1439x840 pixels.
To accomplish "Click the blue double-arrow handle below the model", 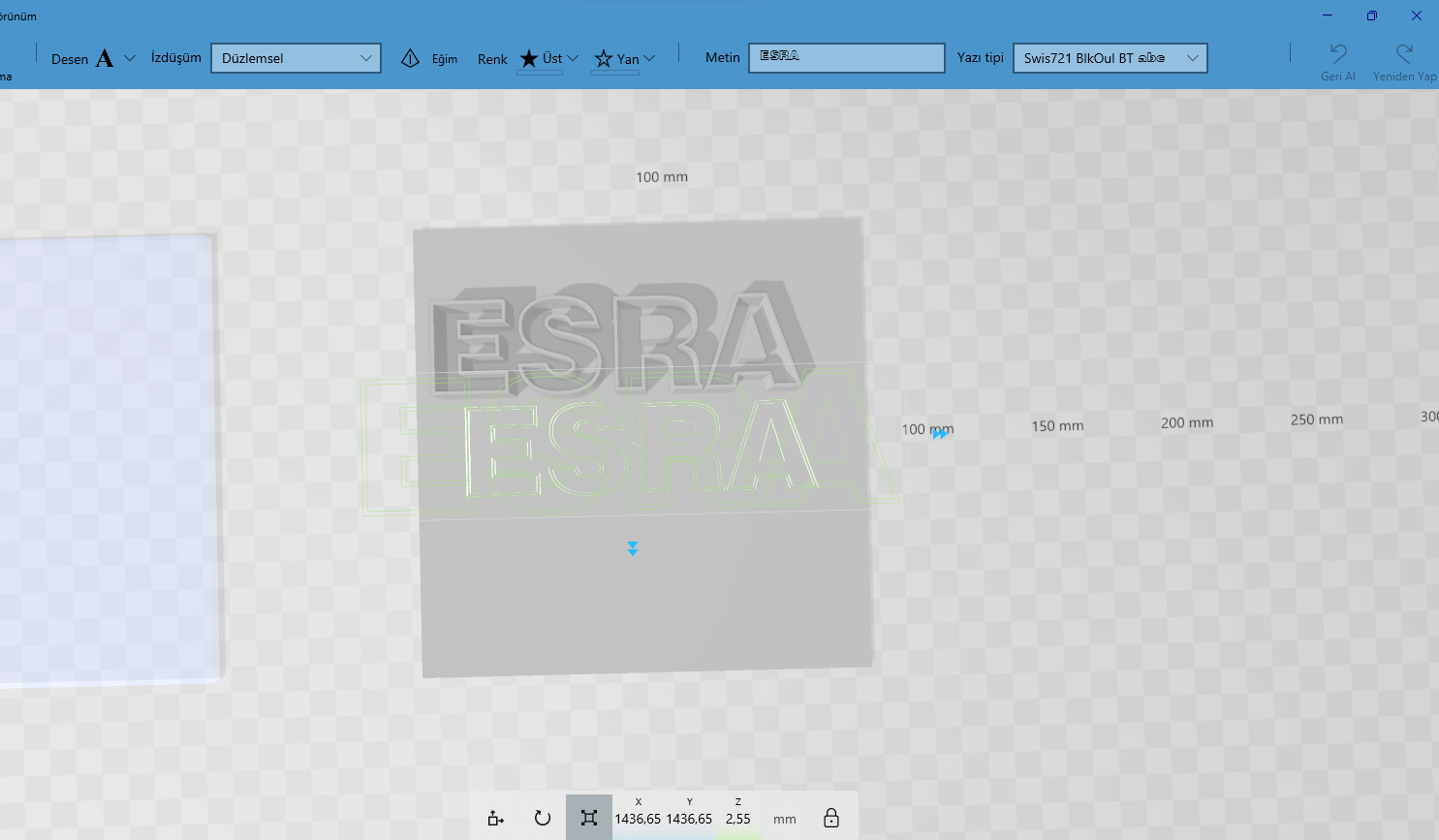I will [x=633, y=548].
